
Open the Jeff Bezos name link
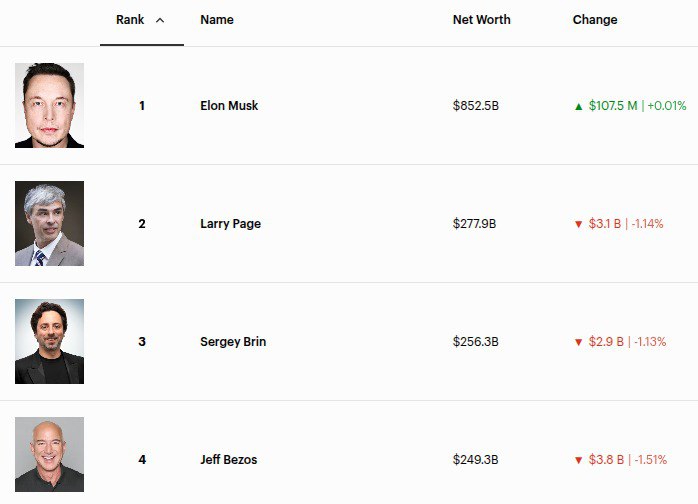228,460
